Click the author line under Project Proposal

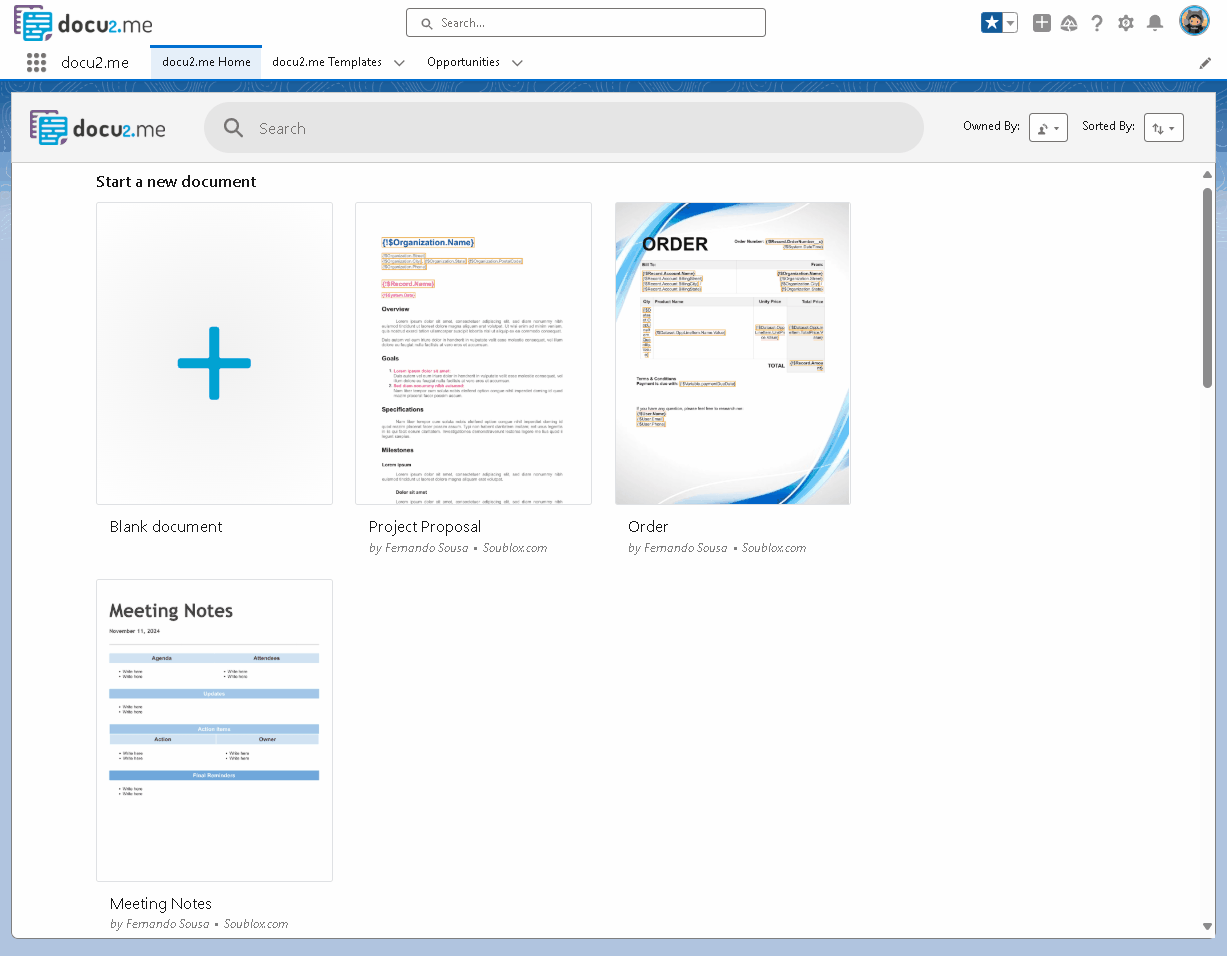[x=458, y=548]
